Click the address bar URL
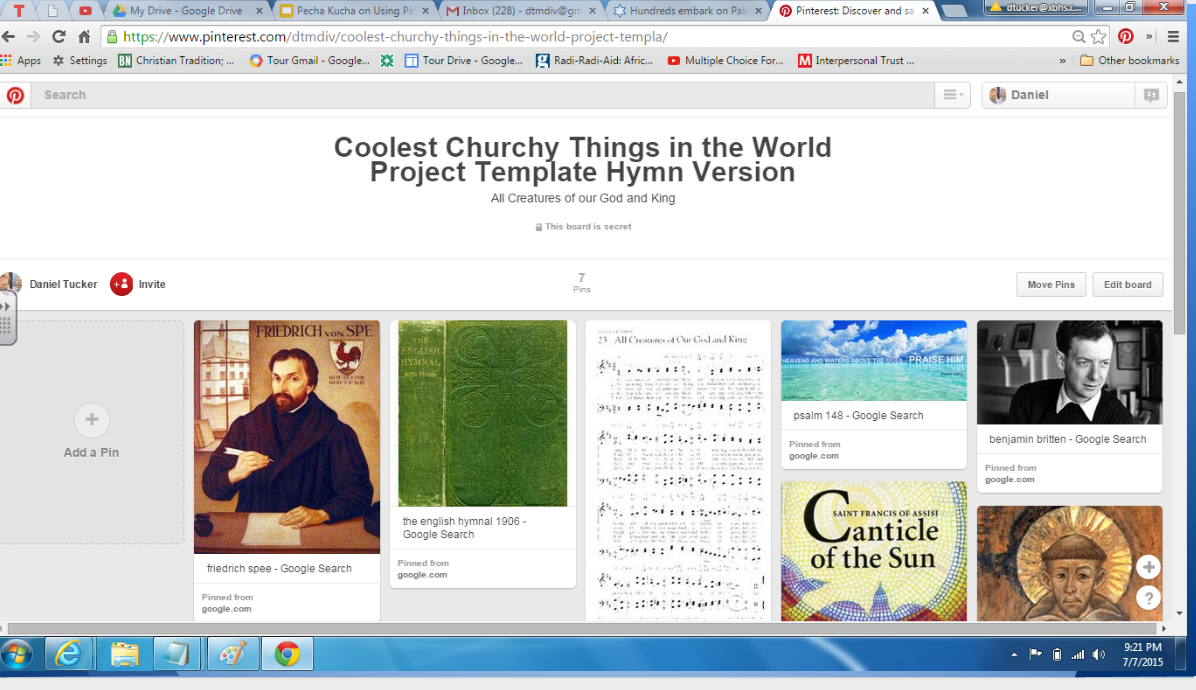This screenshot has width=1196, height=690. (x=395, y=37)
